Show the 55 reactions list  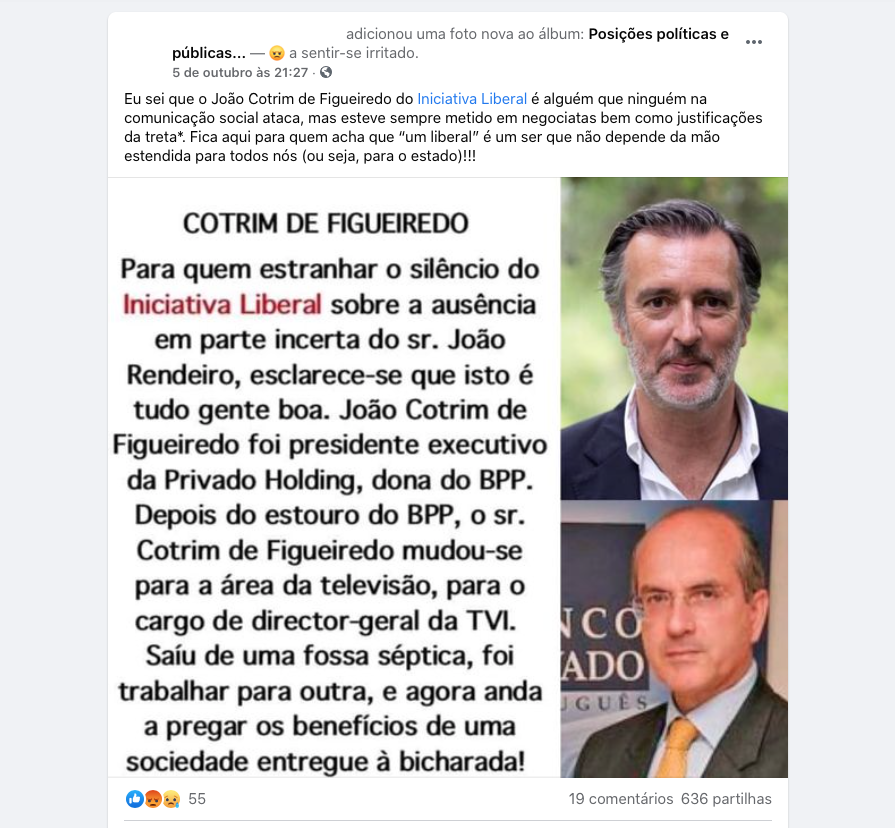click(x=197, y=799)
